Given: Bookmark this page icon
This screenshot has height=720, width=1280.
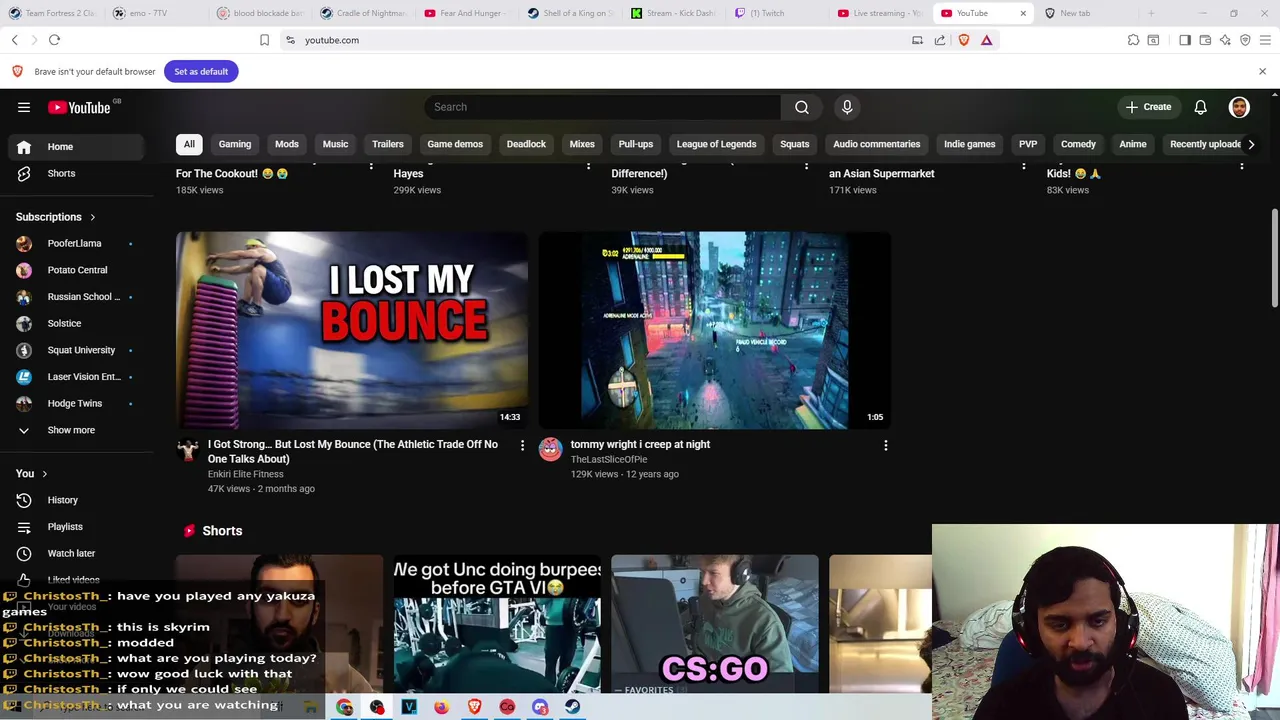Looking at the screenshot, I should [264, 40].
